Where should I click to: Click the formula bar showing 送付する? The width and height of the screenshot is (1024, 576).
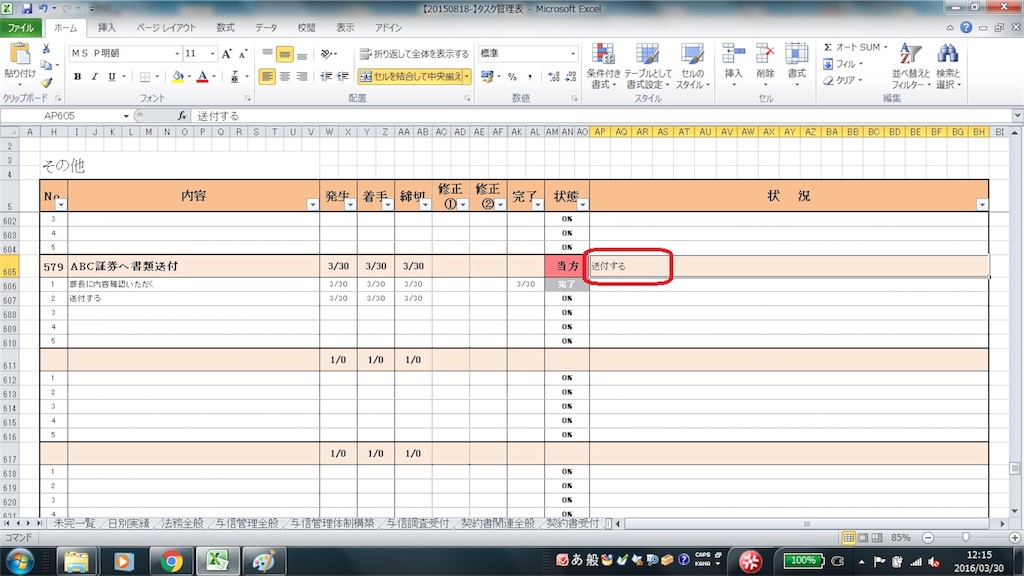[x=601, y=116]
